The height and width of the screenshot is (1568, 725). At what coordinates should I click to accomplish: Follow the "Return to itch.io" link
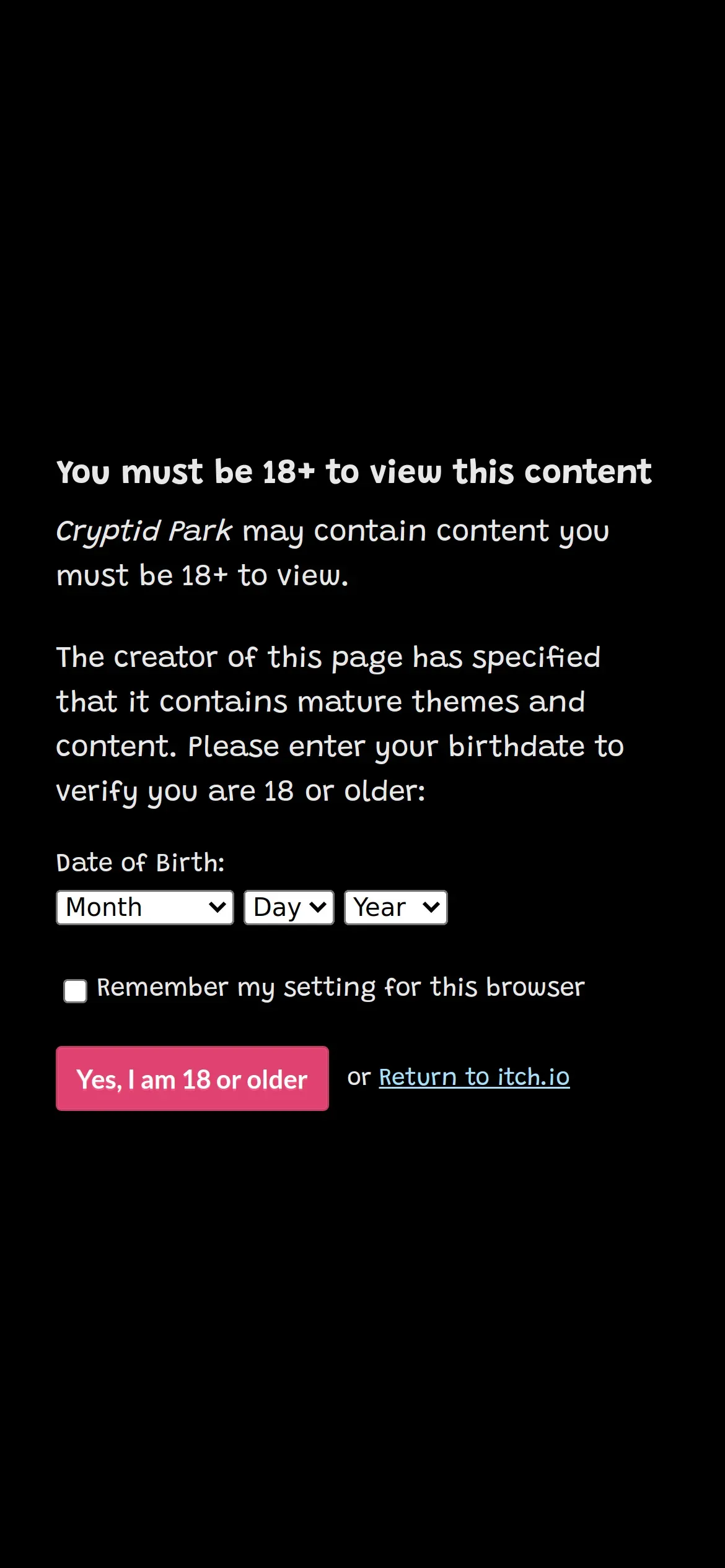coord(474,1078)
